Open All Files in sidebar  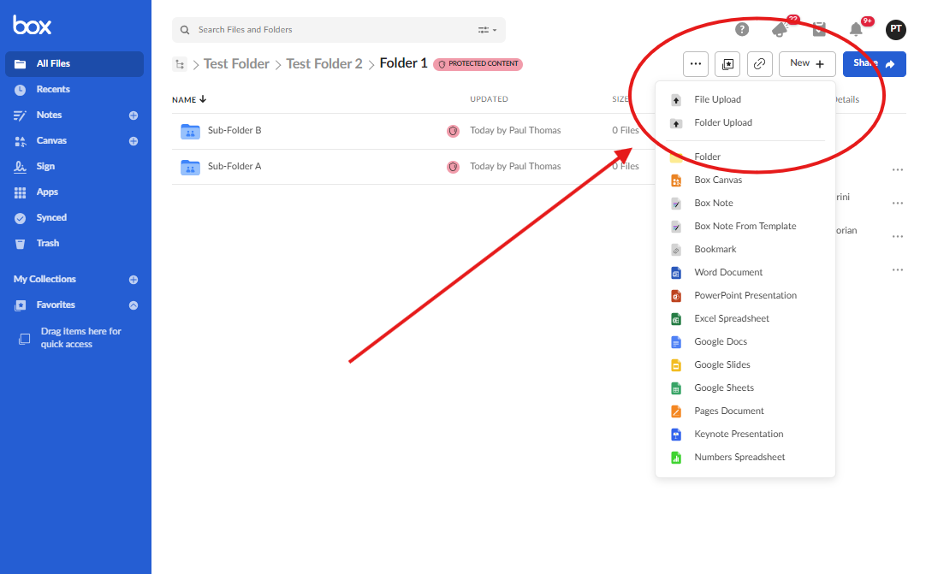[x=74, y=64]
